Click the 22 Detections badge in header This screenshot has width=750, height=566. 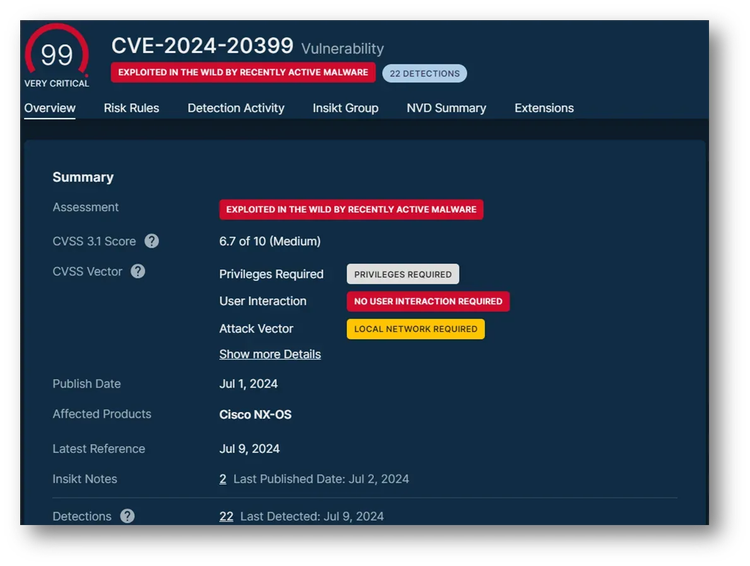pos(424,73)
